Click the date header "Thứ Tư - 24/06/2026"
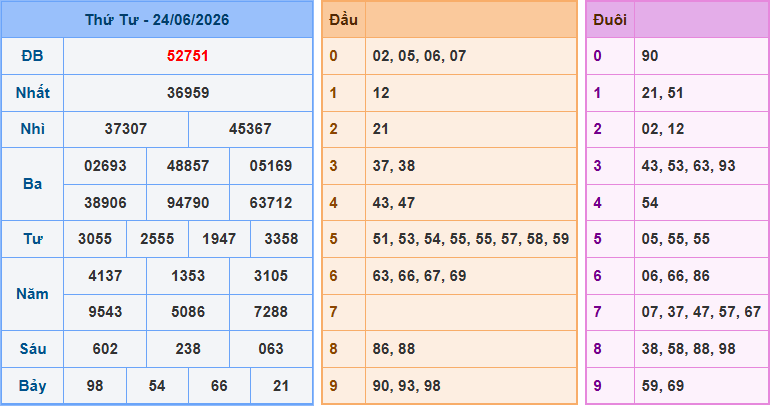The height and width of the screenshot is (406, 771). click(x=157, y=20)
